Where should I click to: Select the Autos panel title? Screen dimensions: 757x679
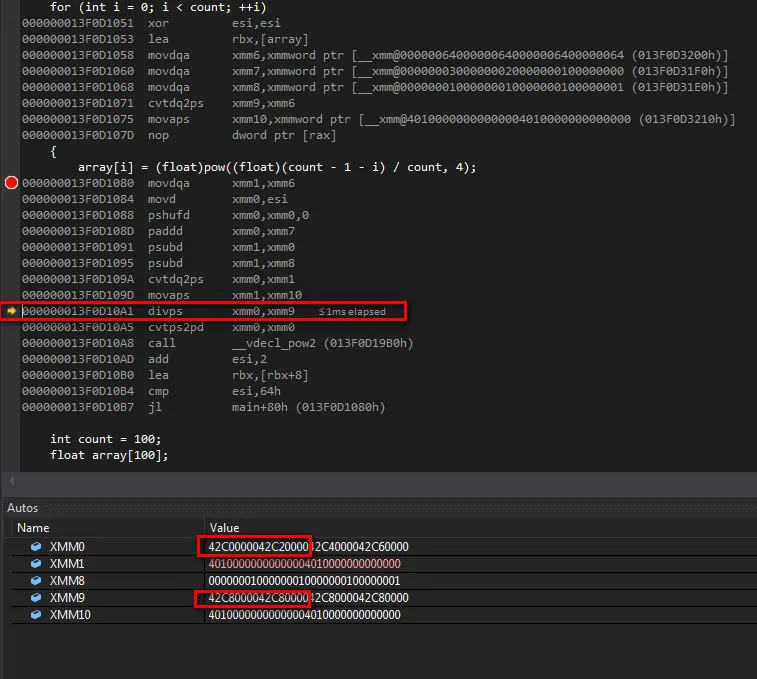[22, 508]
